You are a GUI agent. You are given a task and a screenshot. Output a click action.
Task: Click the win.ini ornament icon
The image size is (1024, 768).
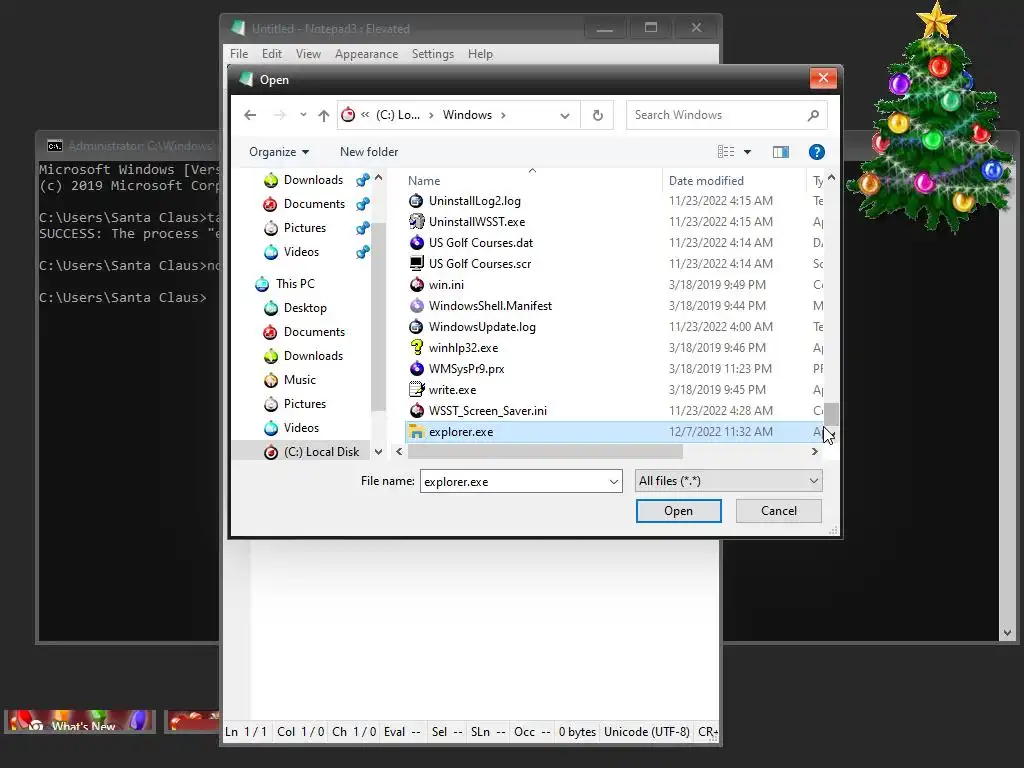coord(416,285)
